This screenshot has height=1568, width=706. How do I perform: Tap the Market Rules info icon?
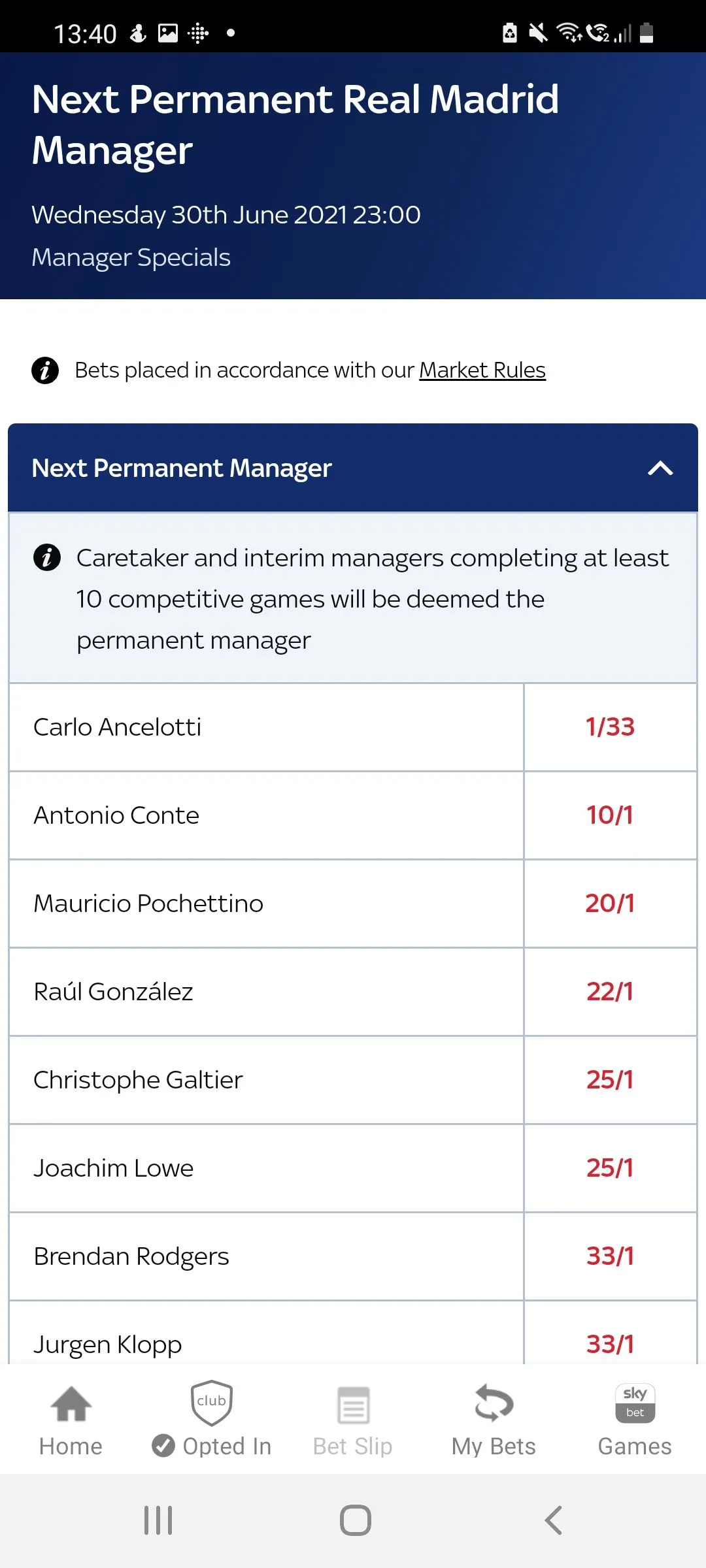pos(45,370)
